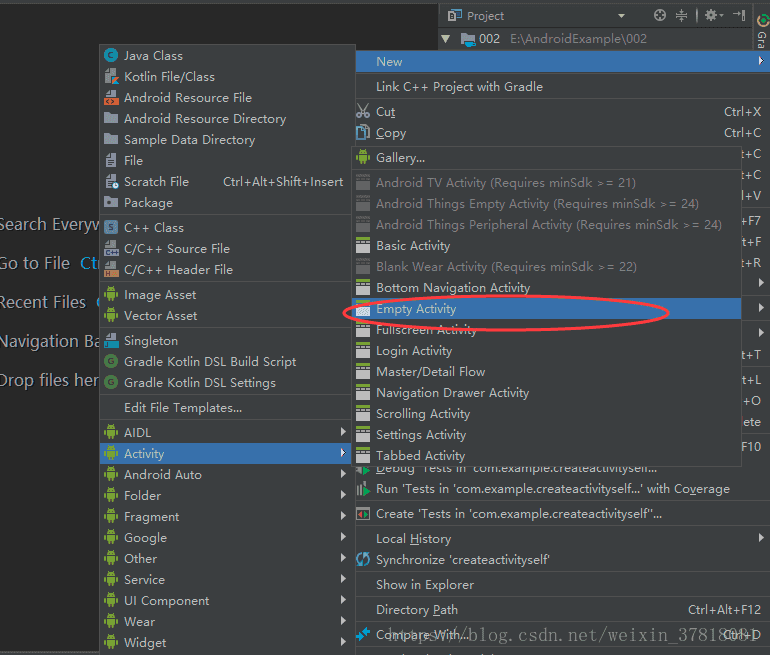
Task: Select Sample Data Directory
Action: click(x=225, y=139)
